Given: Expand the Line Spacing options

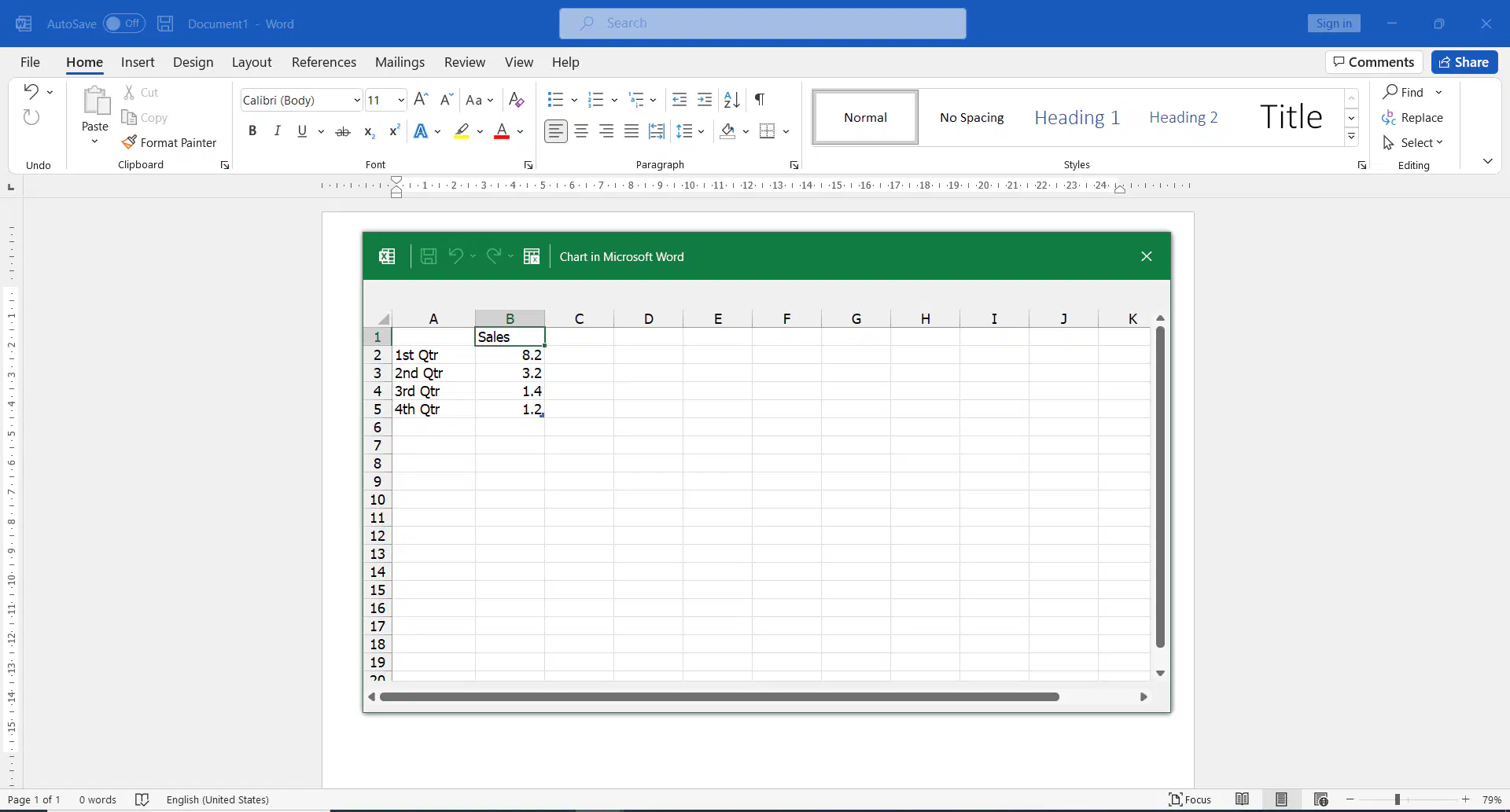Looking at the screenshot, I should (690, 131).
